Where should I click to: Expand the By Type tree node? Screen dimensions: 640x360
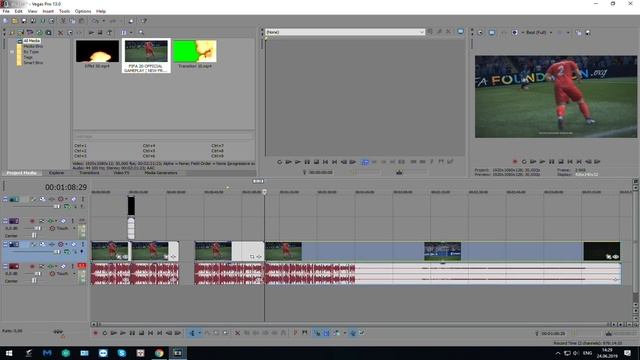coord(12,52)
